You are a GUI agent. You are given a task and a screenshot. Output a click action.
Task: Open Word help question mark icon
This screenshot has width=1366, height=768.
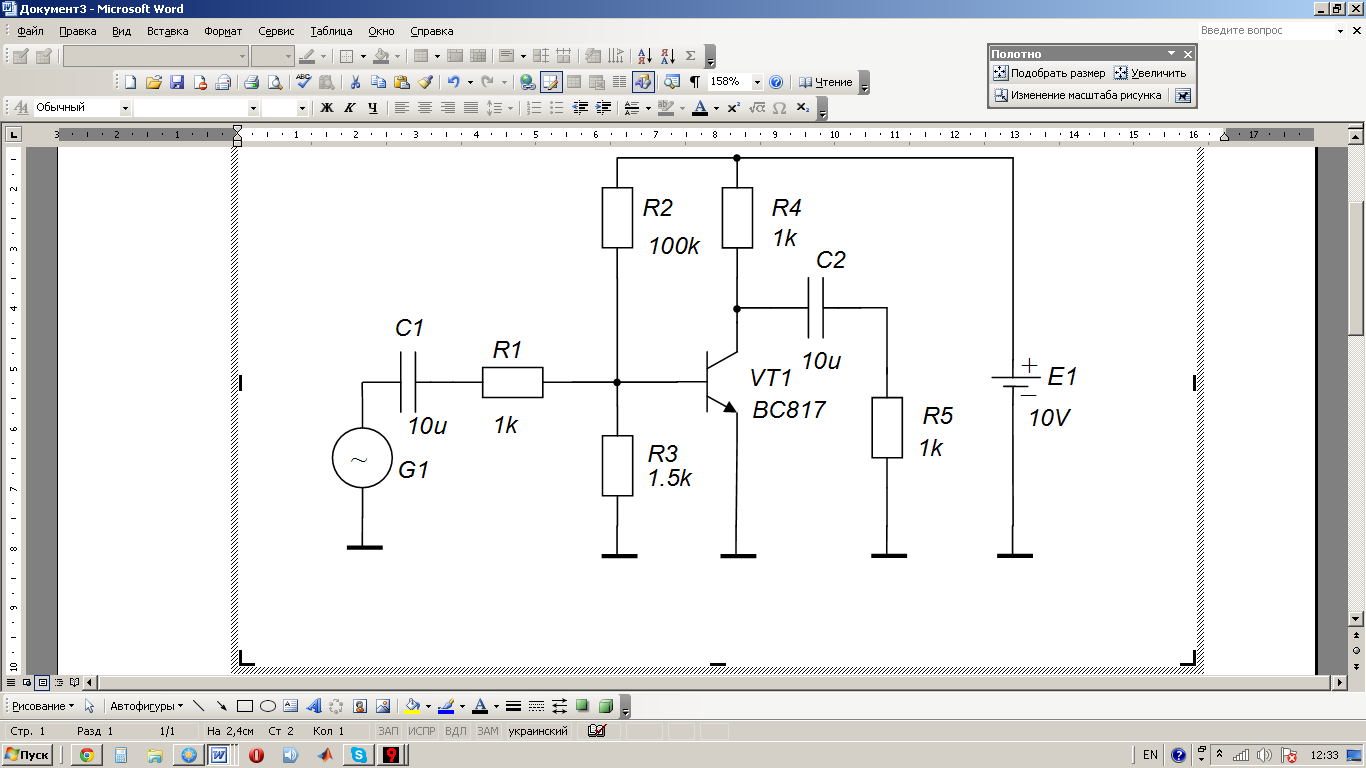click(x=775, y=82)
